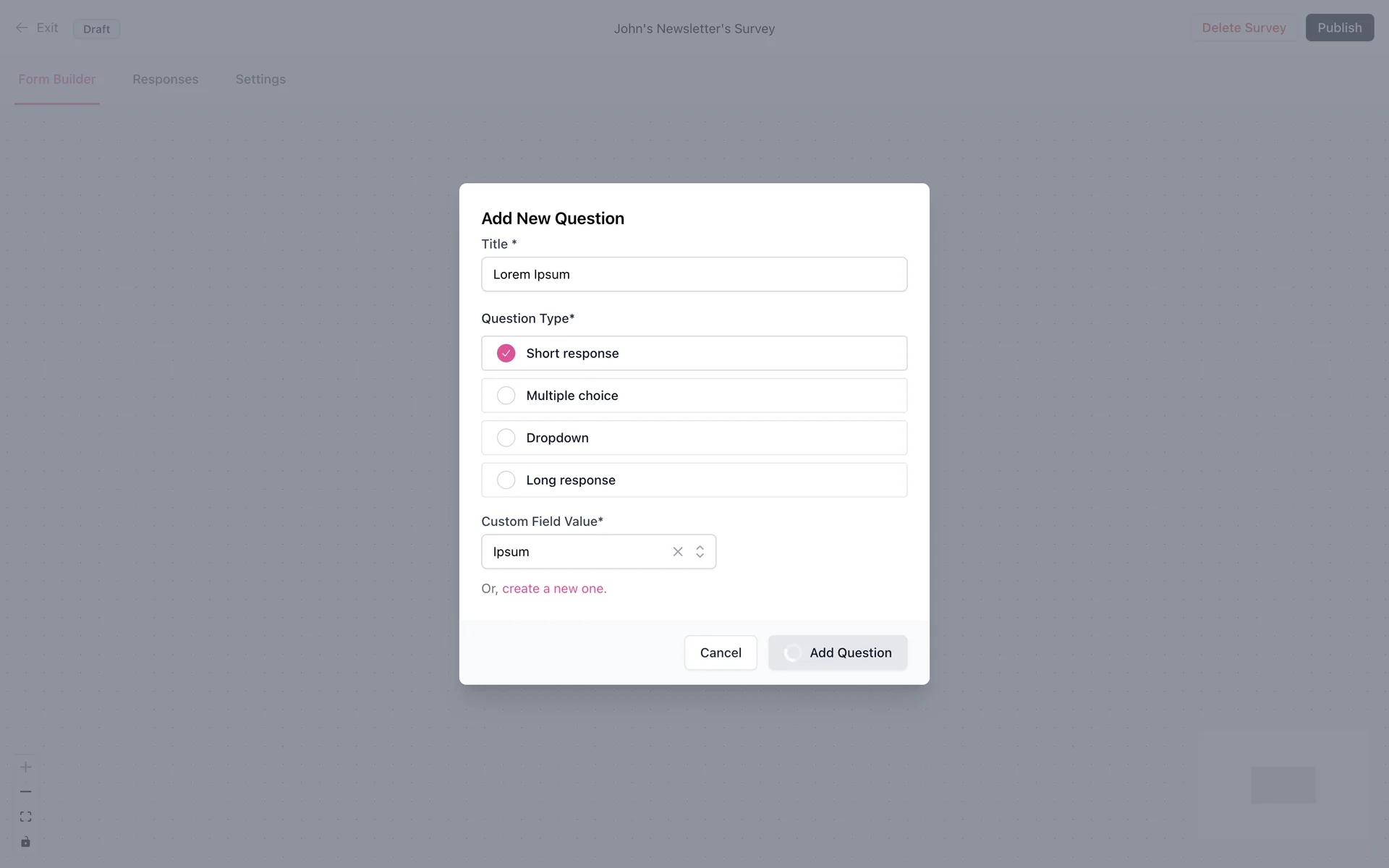Go to the Form Builder tab
Viewport: 1389px width, 868px height.
[56, 80]
